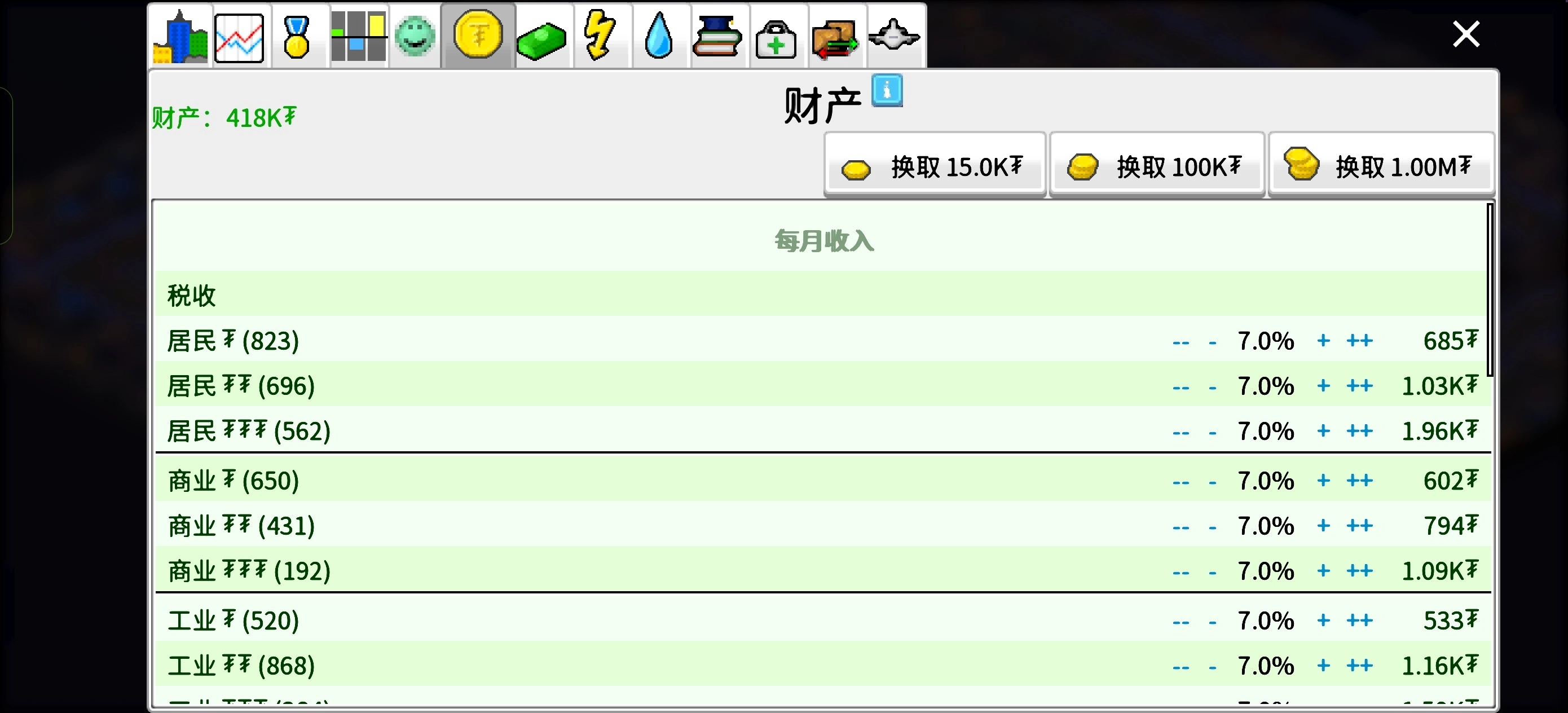The height and width of the screenshot is (713, 1568).
Task: Decrease 商业 (650) tax rate with double minus
Action: (x=1181, y=482)
